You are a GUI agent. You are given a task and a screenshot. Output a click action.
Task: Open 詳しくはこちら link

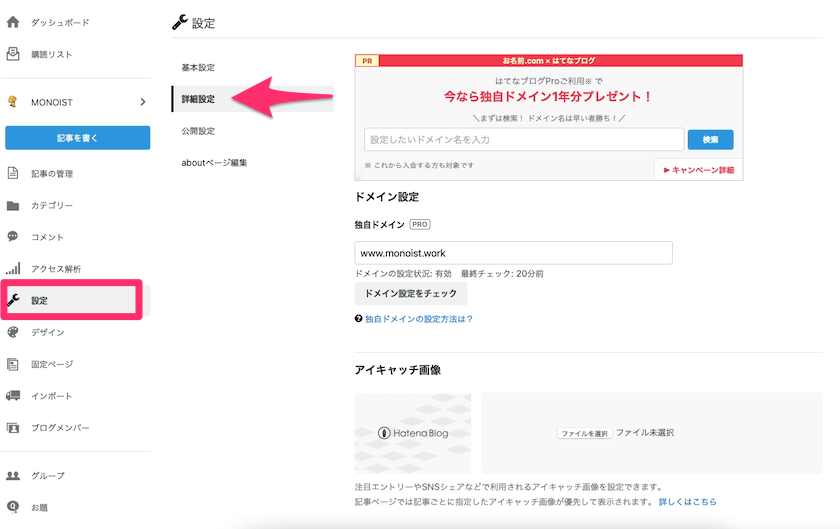687,502
